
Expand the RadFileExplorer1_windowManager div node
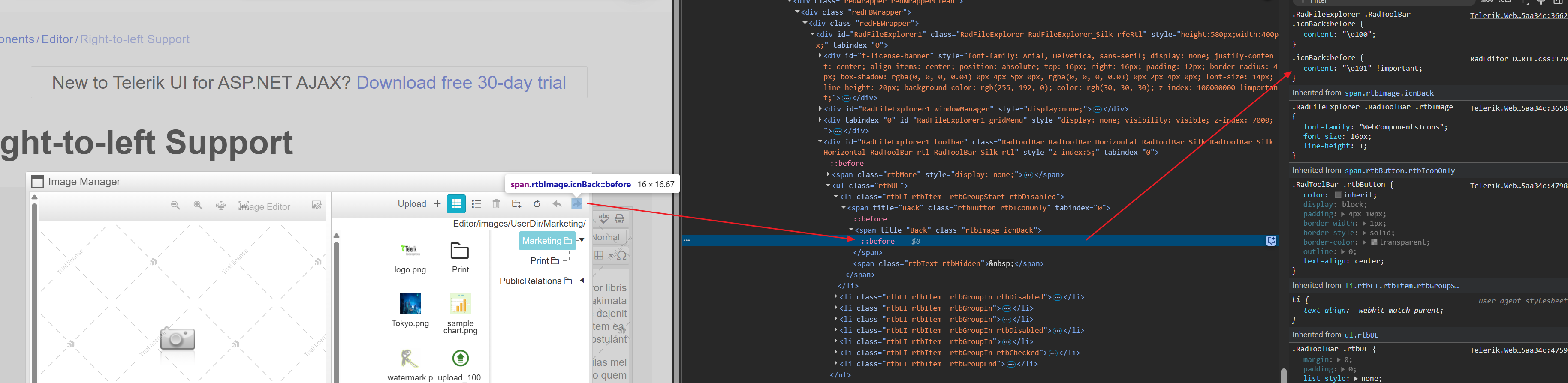coord(820,109)
